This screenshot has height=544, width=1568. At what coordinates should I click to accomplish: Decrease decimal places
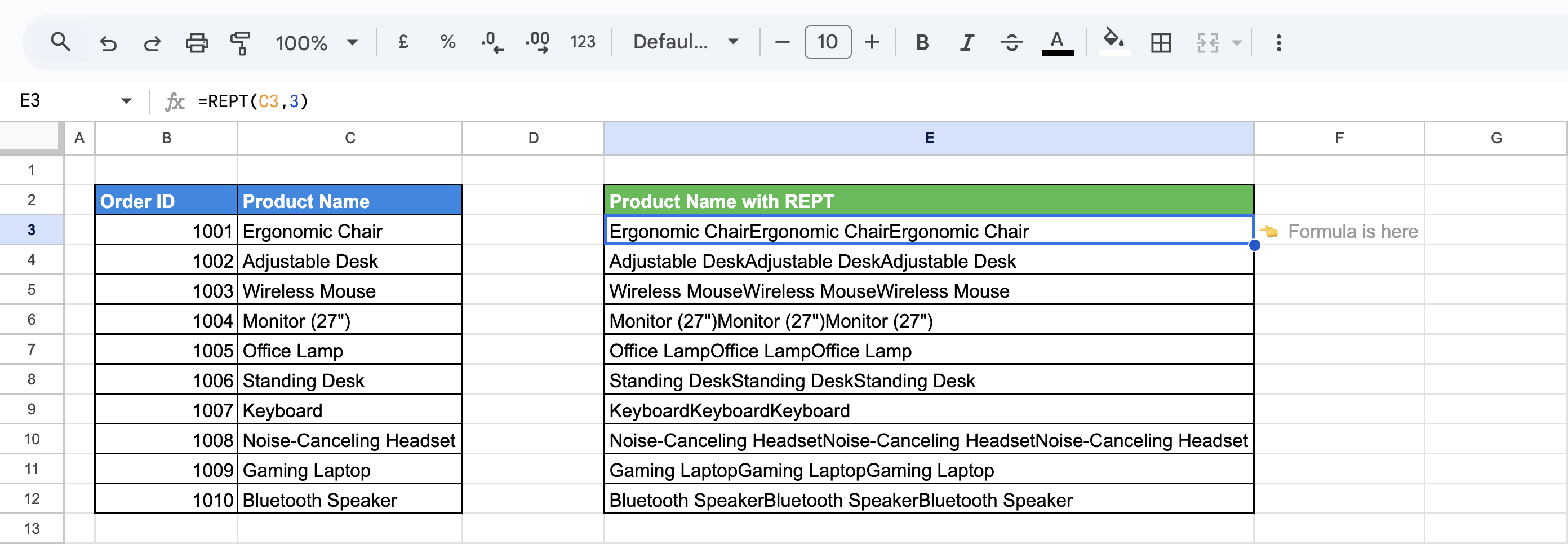click(x=492, y=43)
